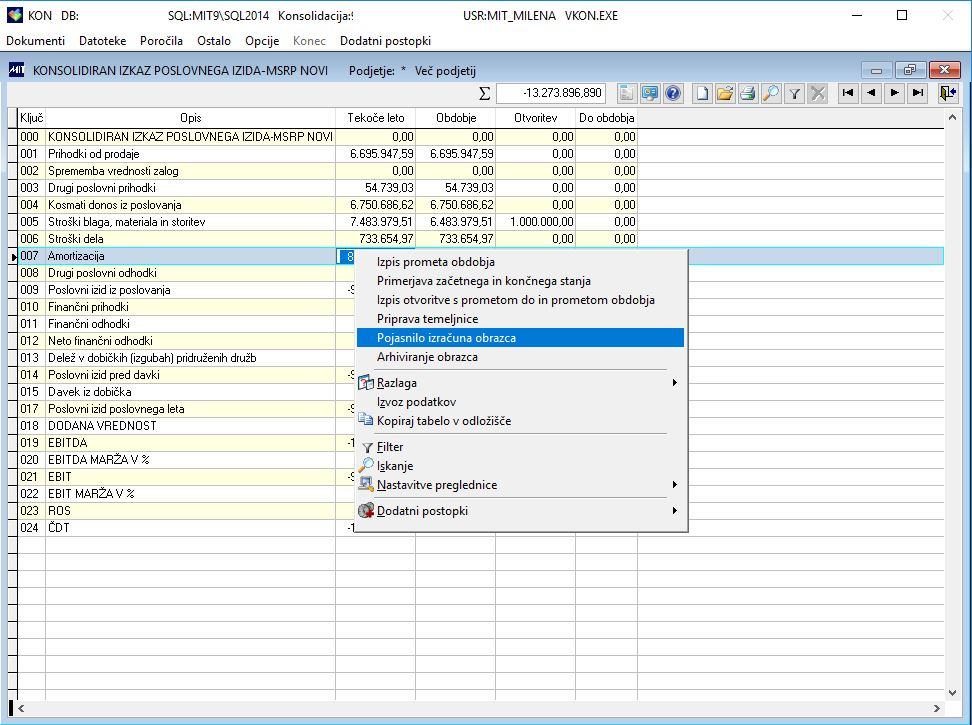Click the sum value input field

tap(550, 93)
